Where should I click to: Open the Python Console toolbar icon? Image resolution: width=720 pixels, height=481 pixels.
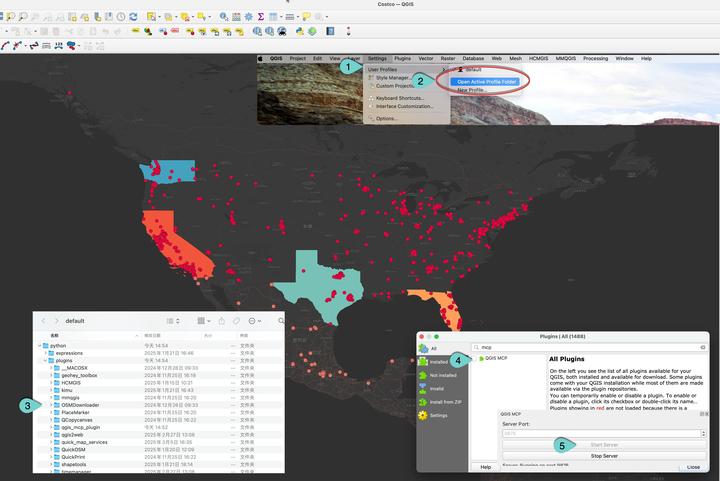click(x=300, y=31)
